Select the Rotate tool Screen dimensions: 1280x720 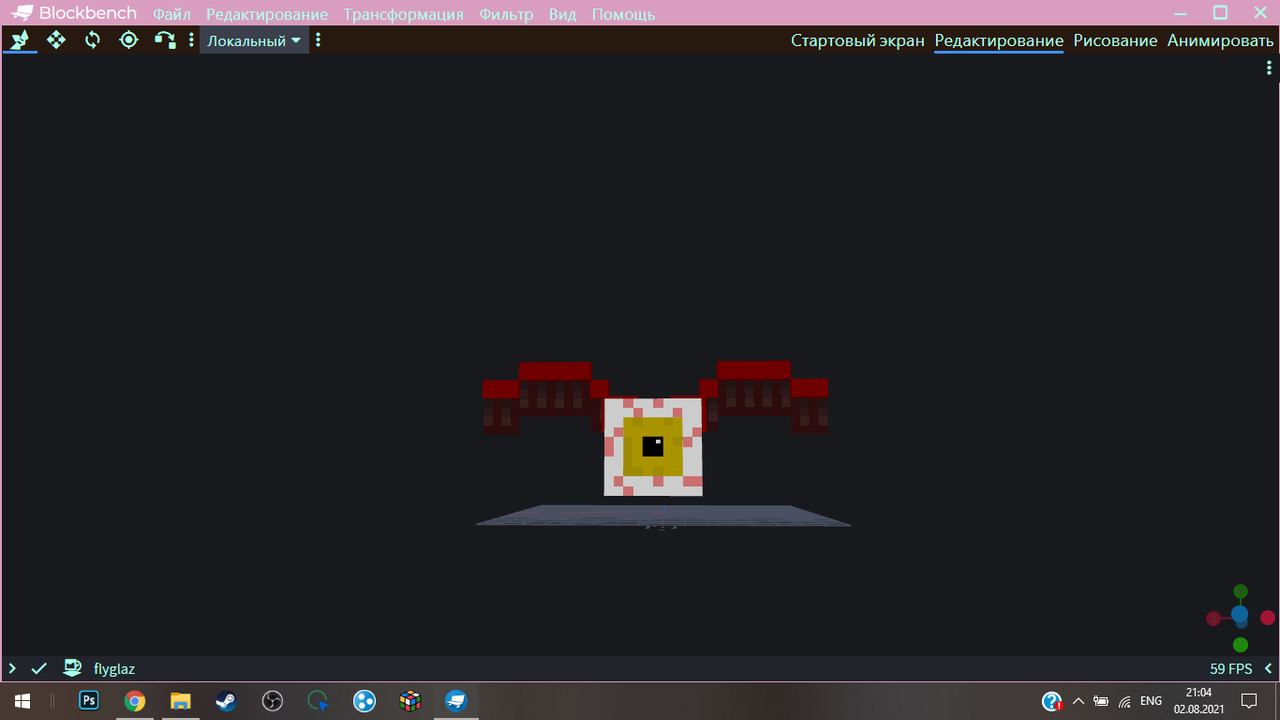[92, 40]
